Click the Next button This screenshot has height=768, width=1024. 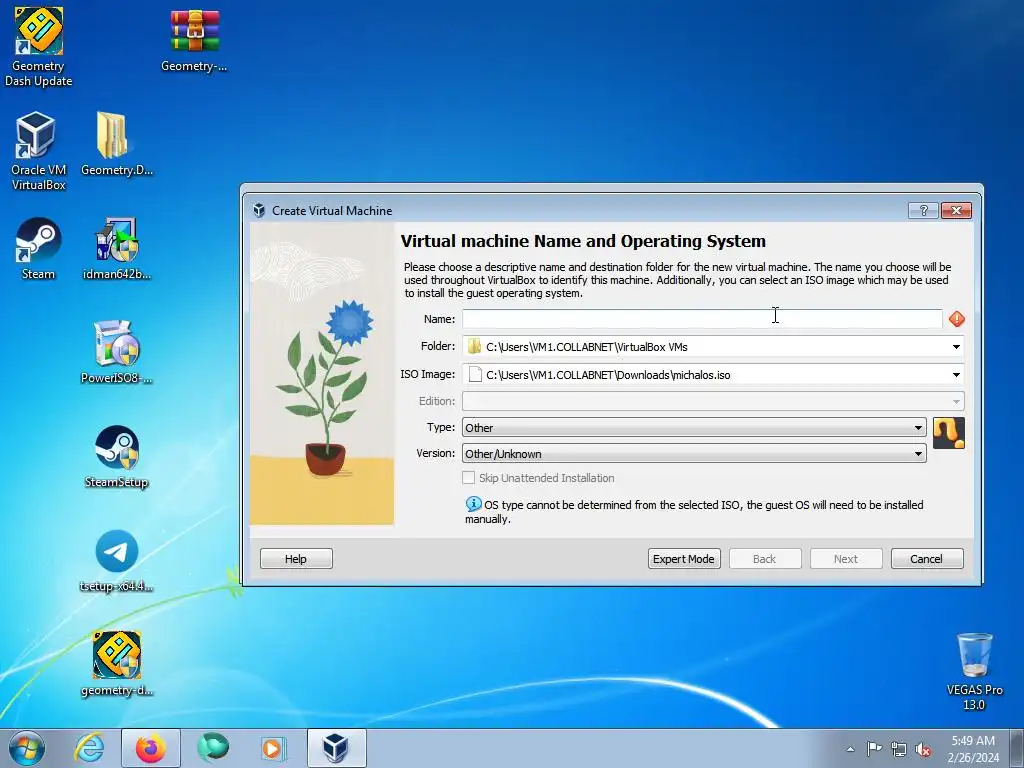(x=846, y=559)
